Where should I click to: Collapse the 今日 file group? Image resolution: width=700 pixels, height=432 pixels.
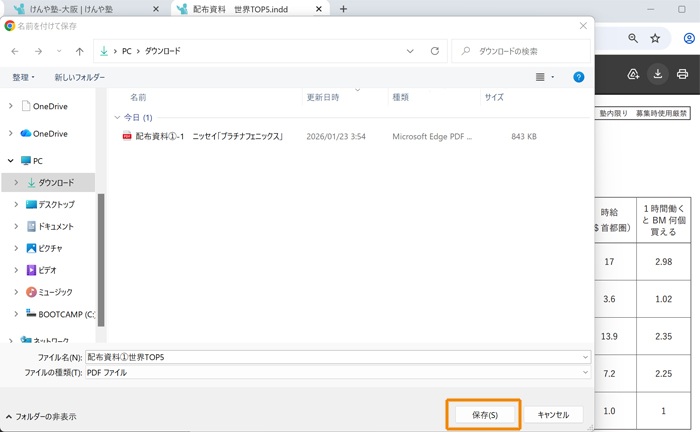tap(117, 117)
